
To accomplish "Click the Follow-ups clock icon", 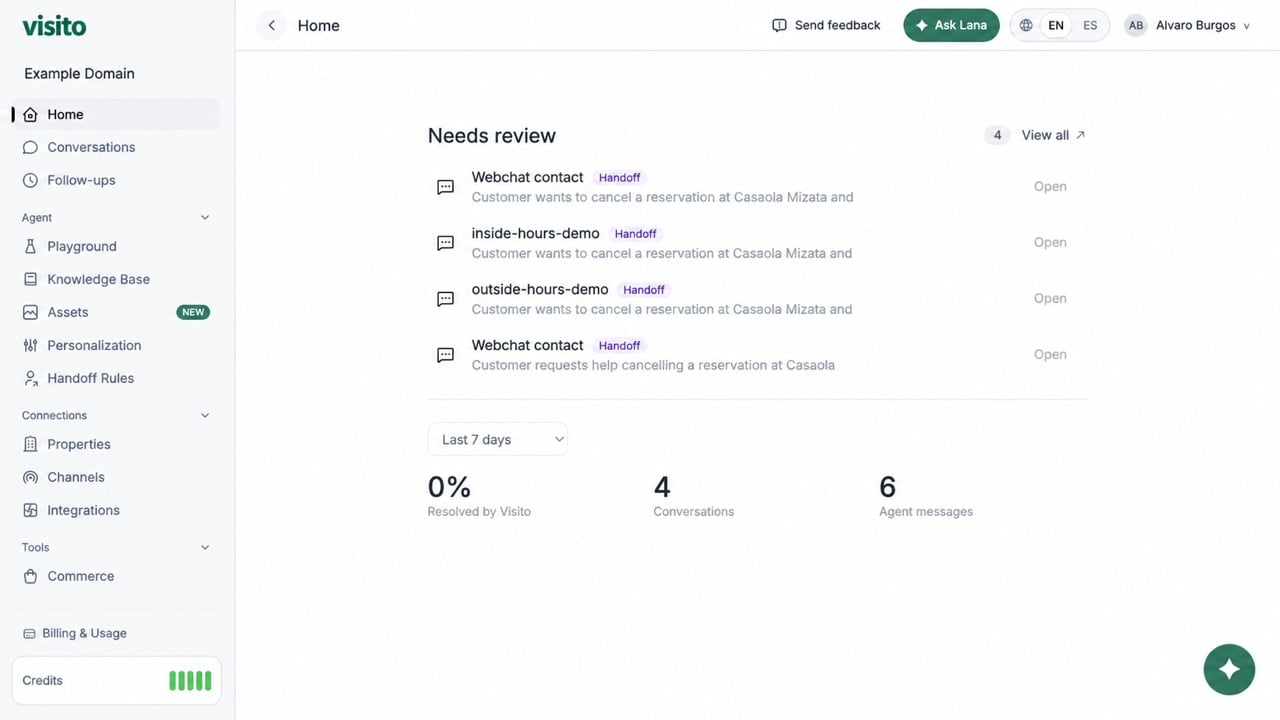I will 30,180.
